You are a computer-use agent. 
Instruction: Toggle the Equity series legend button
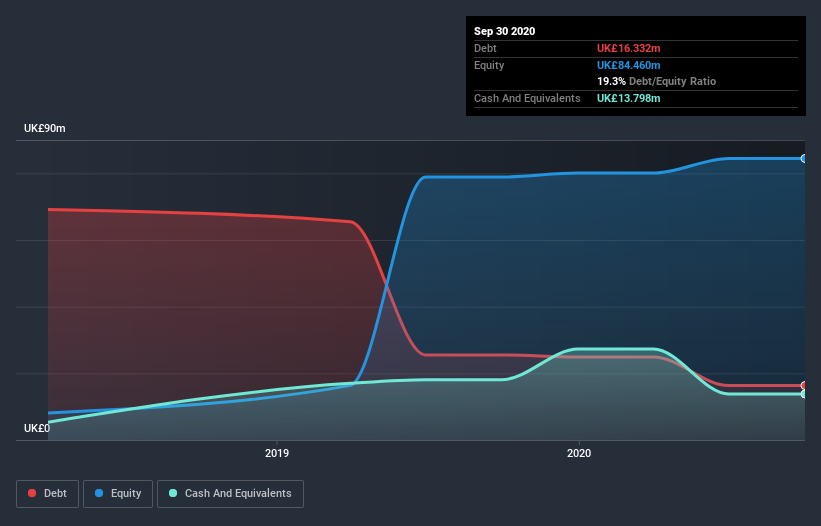(118, 494)
